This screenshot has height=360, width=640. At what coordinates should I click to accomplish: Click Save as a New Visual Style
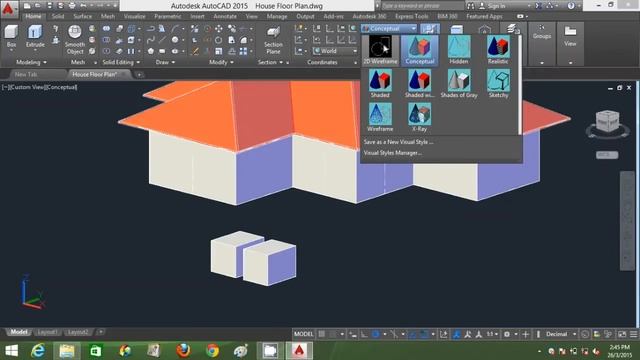pos(398,142)
